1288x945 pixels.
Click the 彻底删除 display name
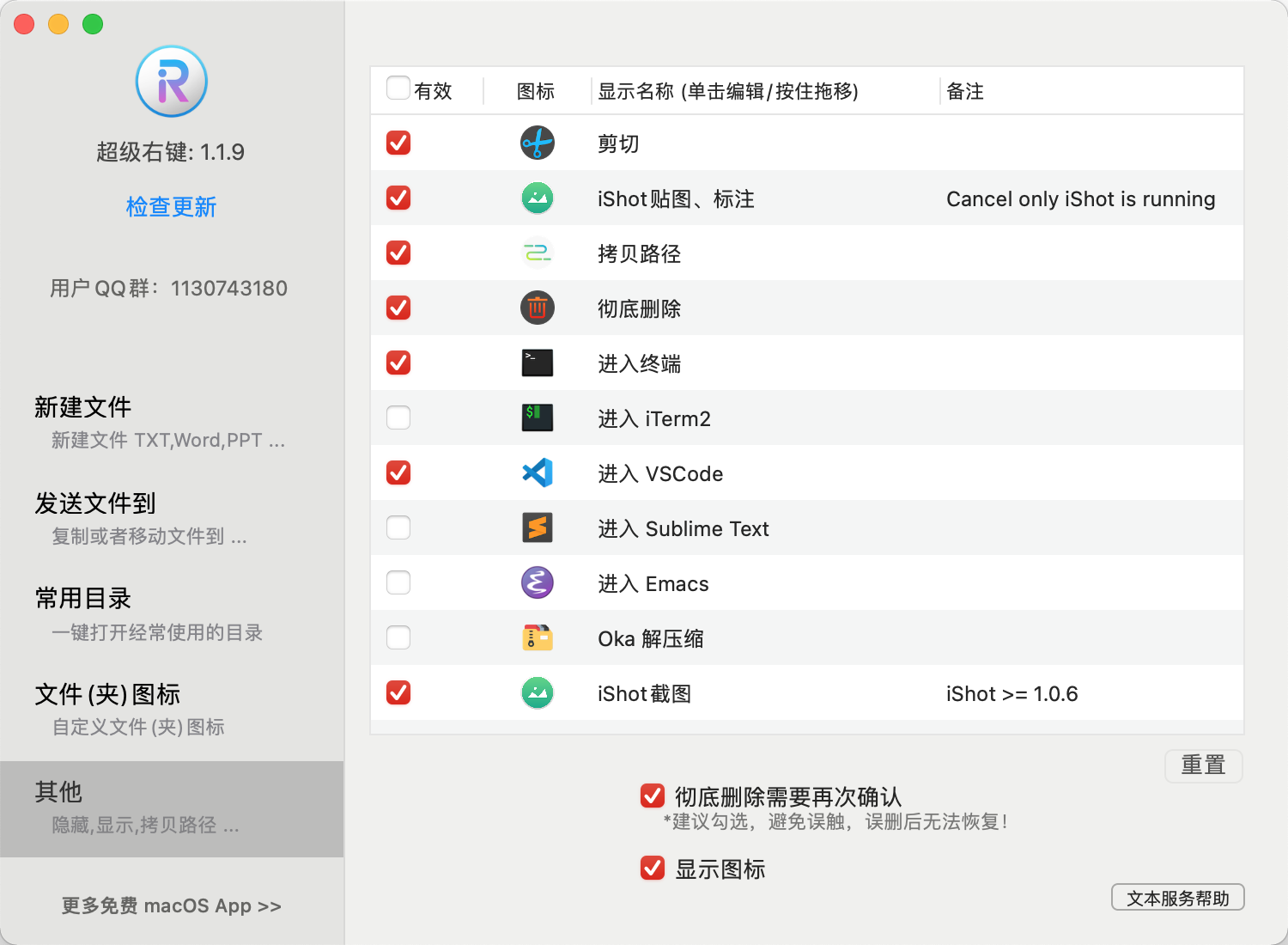coord(639,308)
